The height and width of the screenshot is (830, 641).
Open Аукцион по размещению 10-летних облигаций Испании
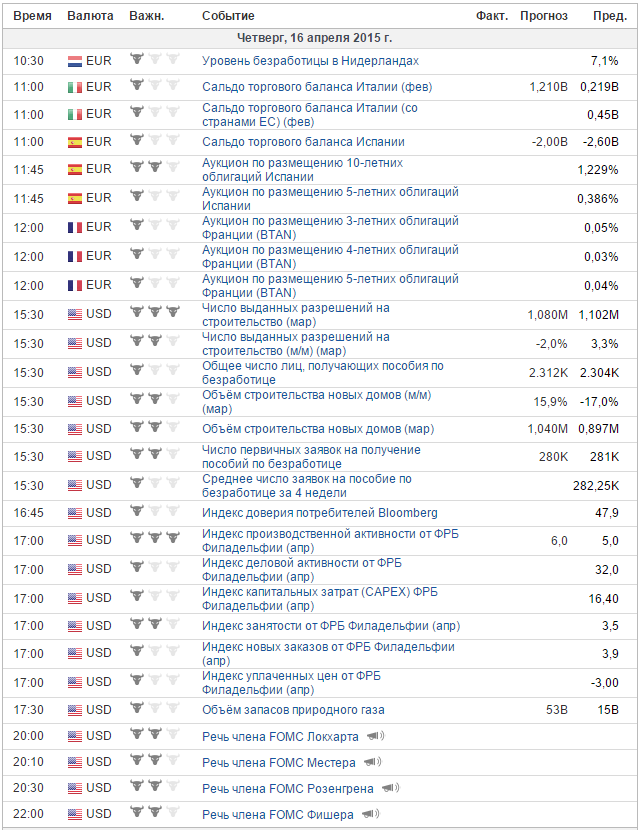click(302, 170)
